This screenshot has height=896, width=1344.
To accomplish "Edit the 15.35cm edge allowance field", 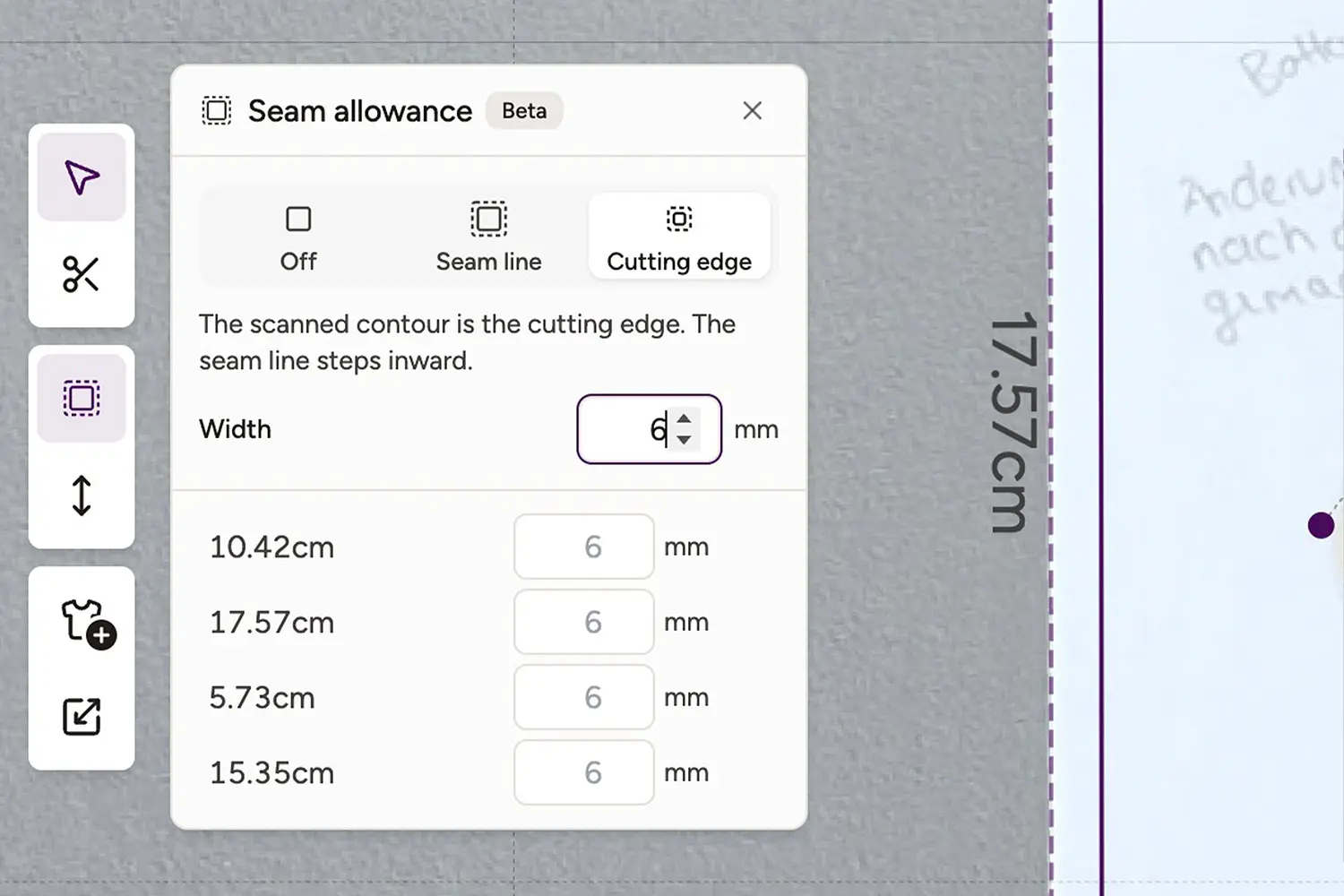I will pos(584,772).
